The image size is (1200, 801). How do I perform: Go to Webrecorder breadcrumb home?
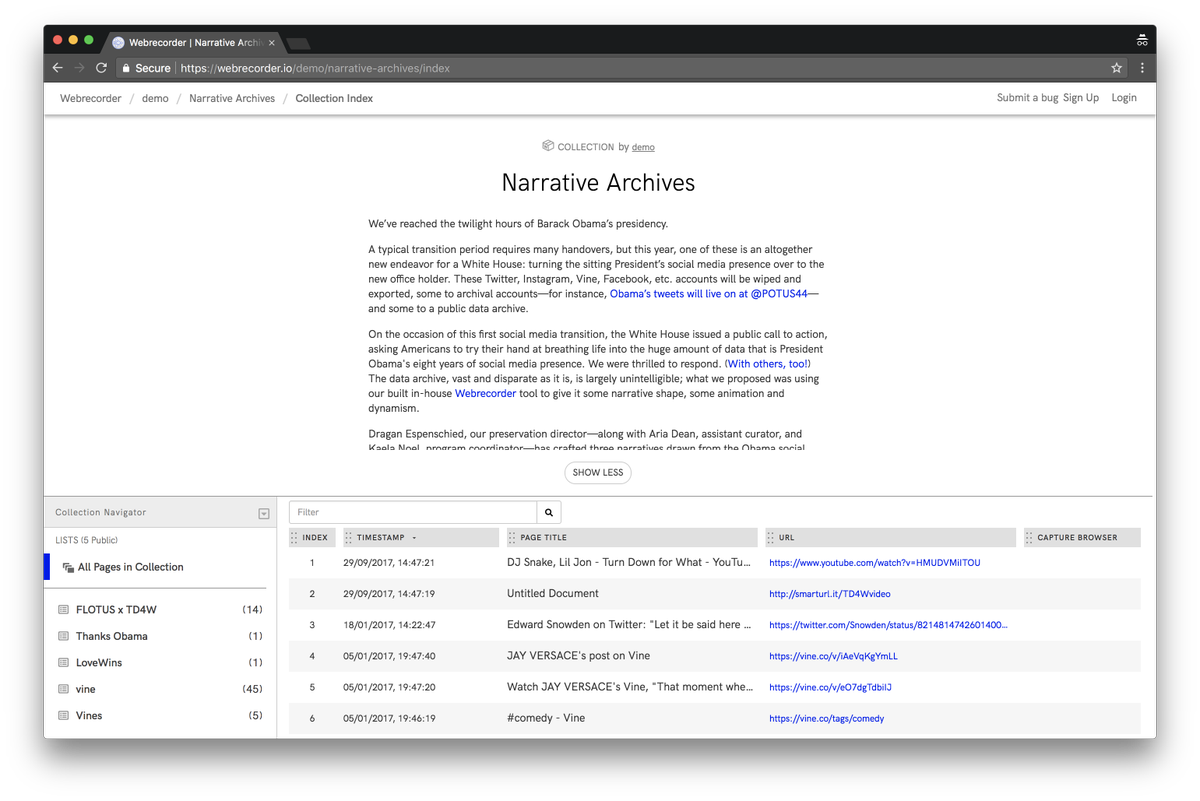91,98
